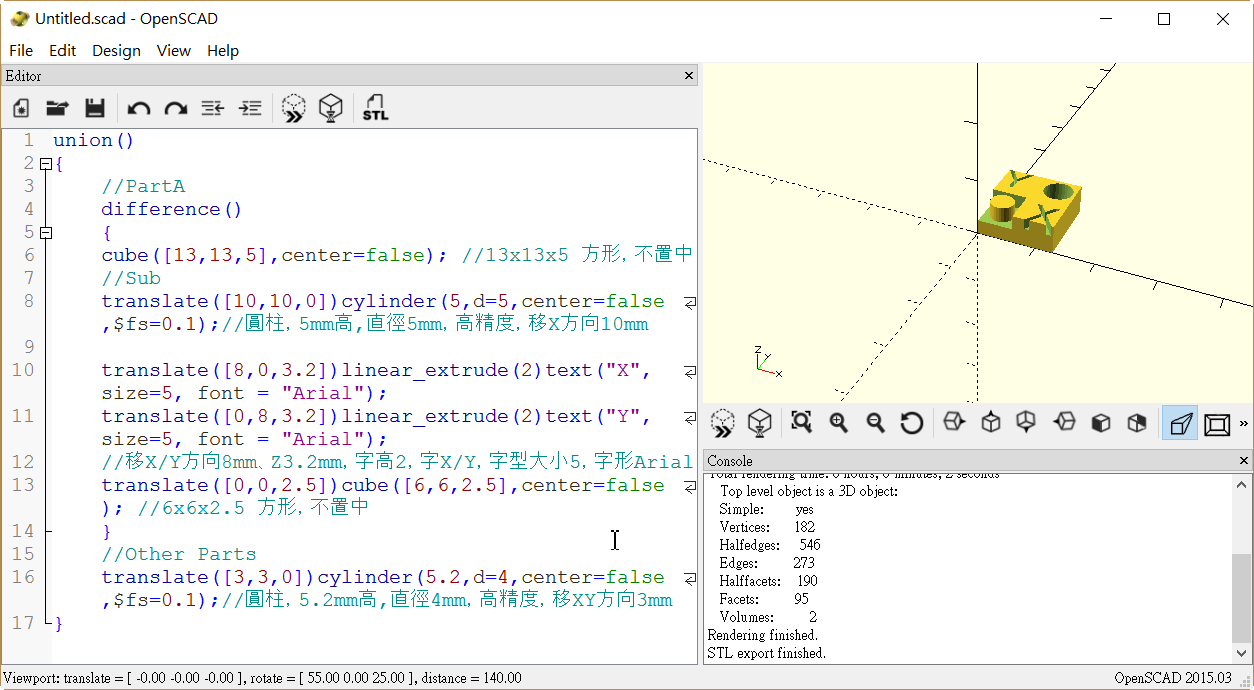Click the Console vertical scrollbar thumb
This screenshot has width=1254, height=690.
point(1240,599)
